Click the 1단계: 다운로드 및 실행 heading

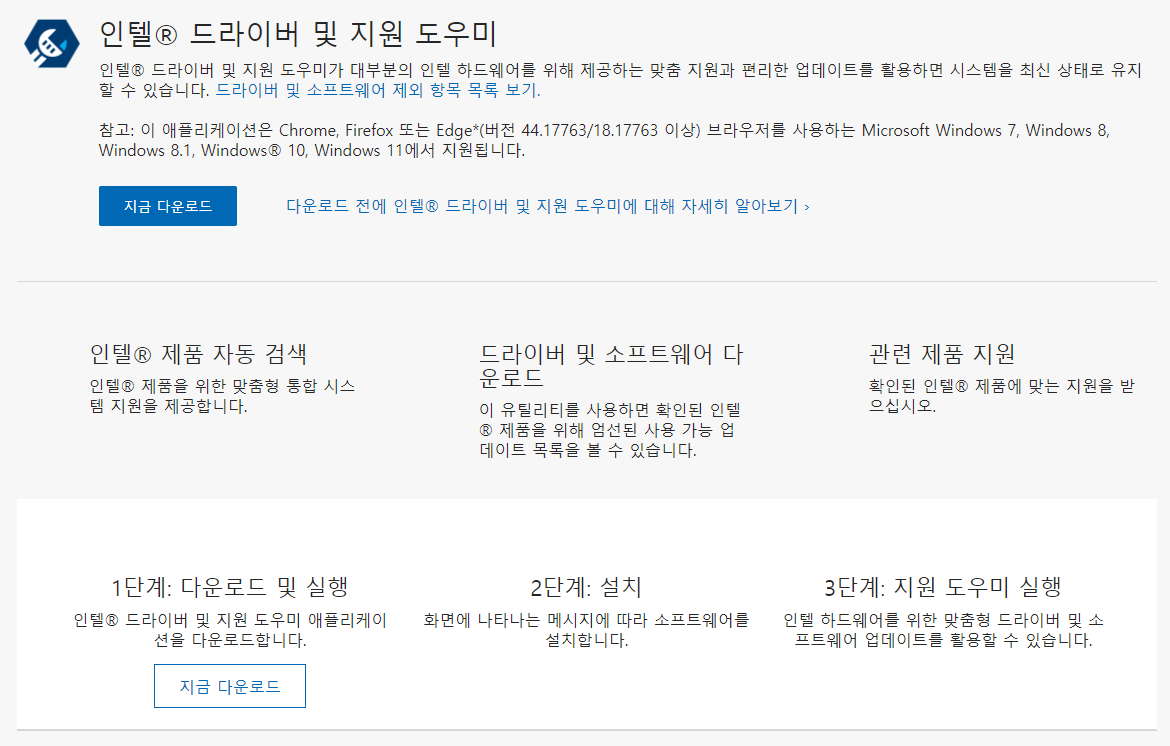tap(230, 587)
